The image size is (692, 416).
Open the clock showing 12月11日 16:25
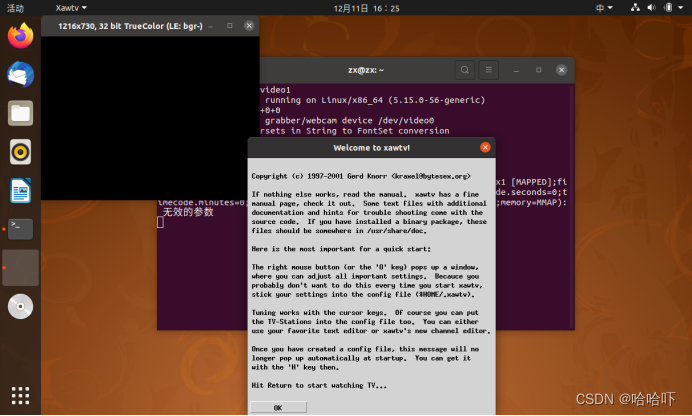366,8
